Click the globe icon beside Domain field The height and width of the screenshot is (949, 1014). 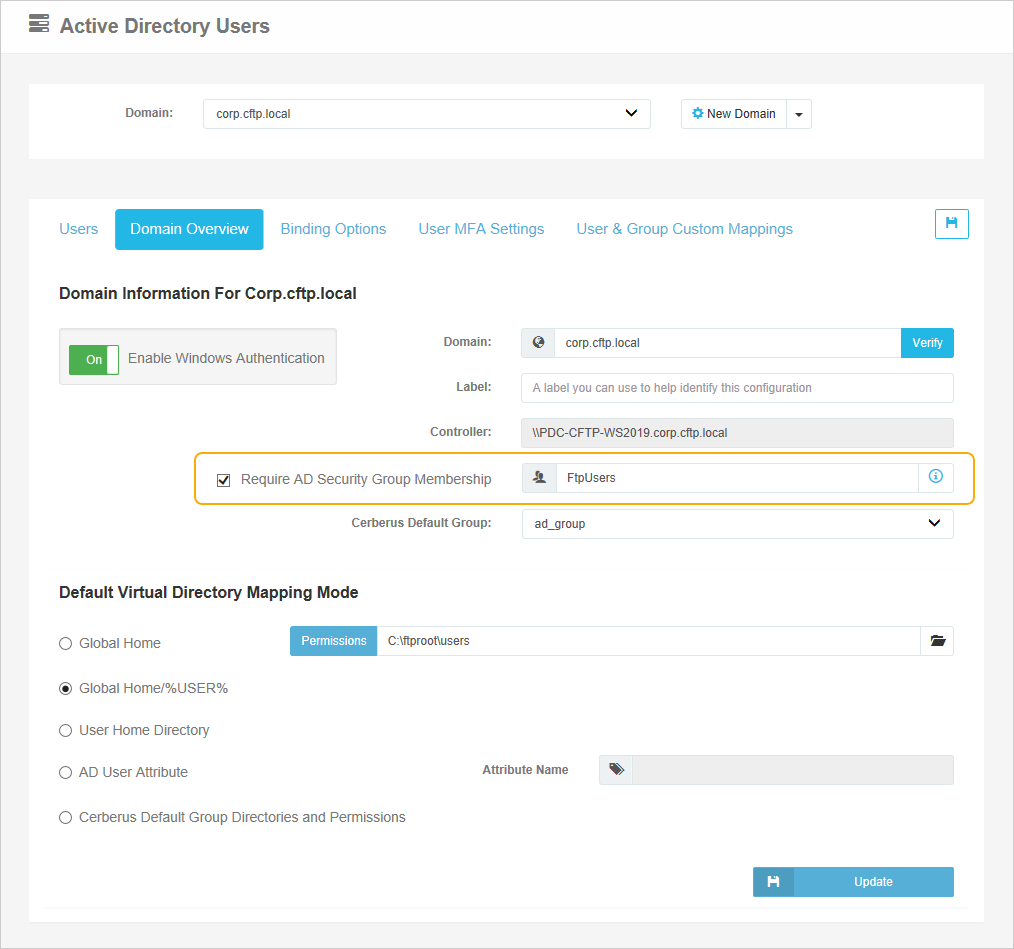(x=538, y=342)
